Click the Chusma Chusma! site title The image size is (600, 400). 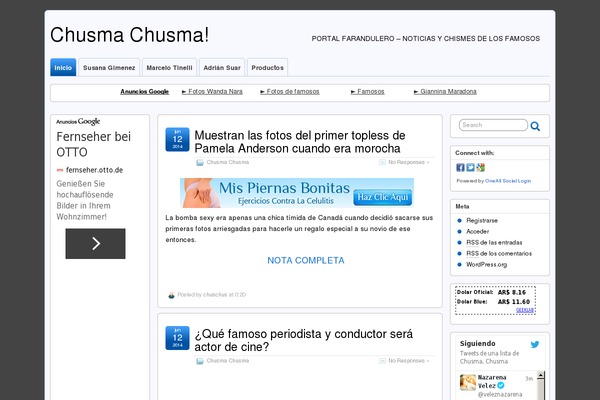click(x=130, y=35)
